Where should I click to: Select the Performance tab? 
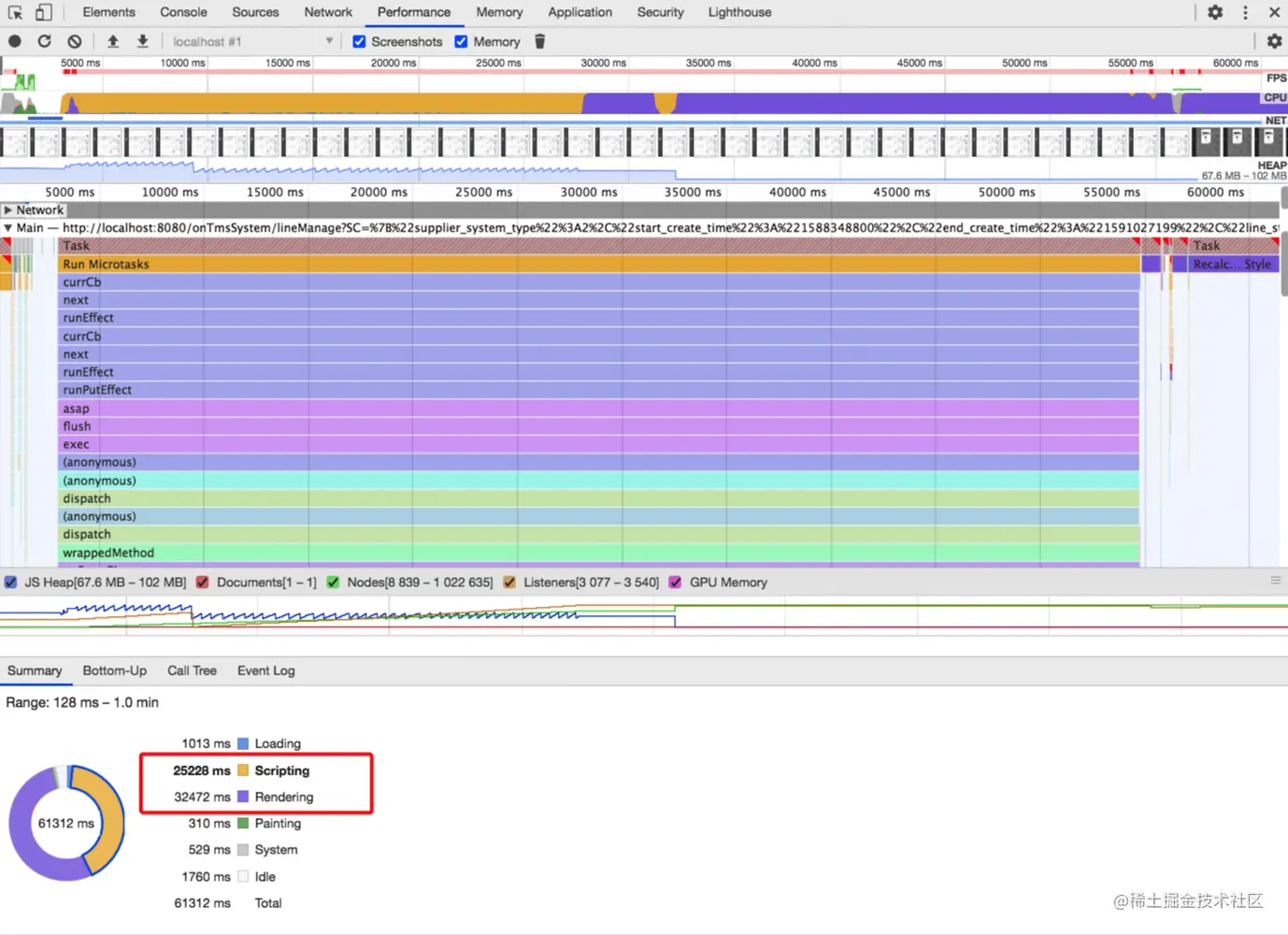[x=414, y=12]
